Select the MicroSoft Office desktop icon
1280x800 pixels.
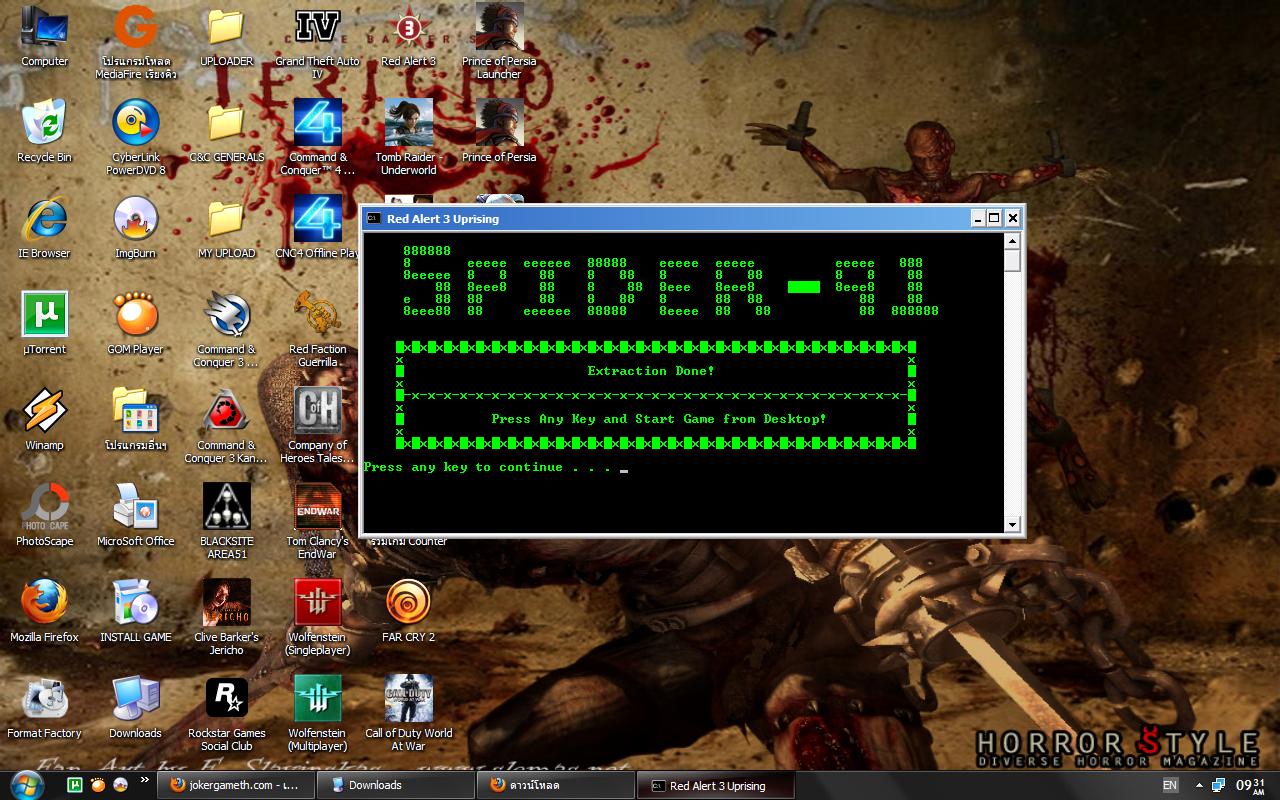coord(136,515)
